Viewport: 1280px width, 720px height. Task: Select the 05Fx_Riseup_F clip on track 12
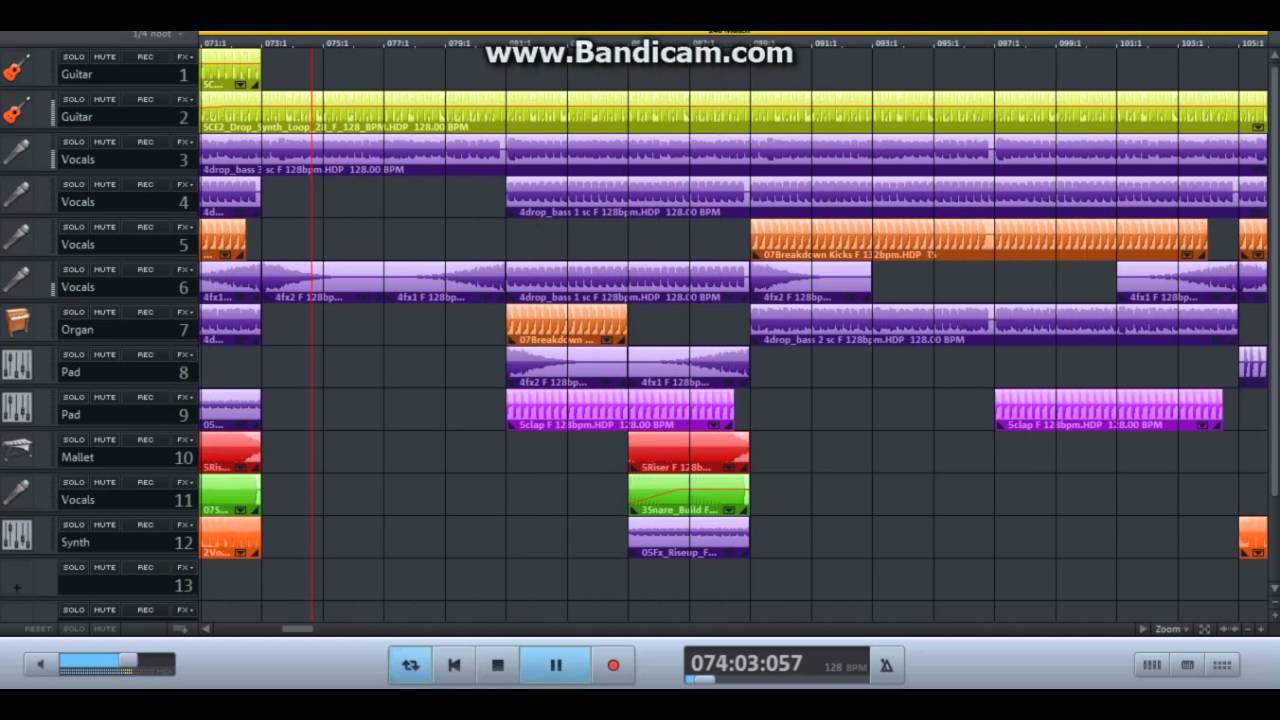688,537
